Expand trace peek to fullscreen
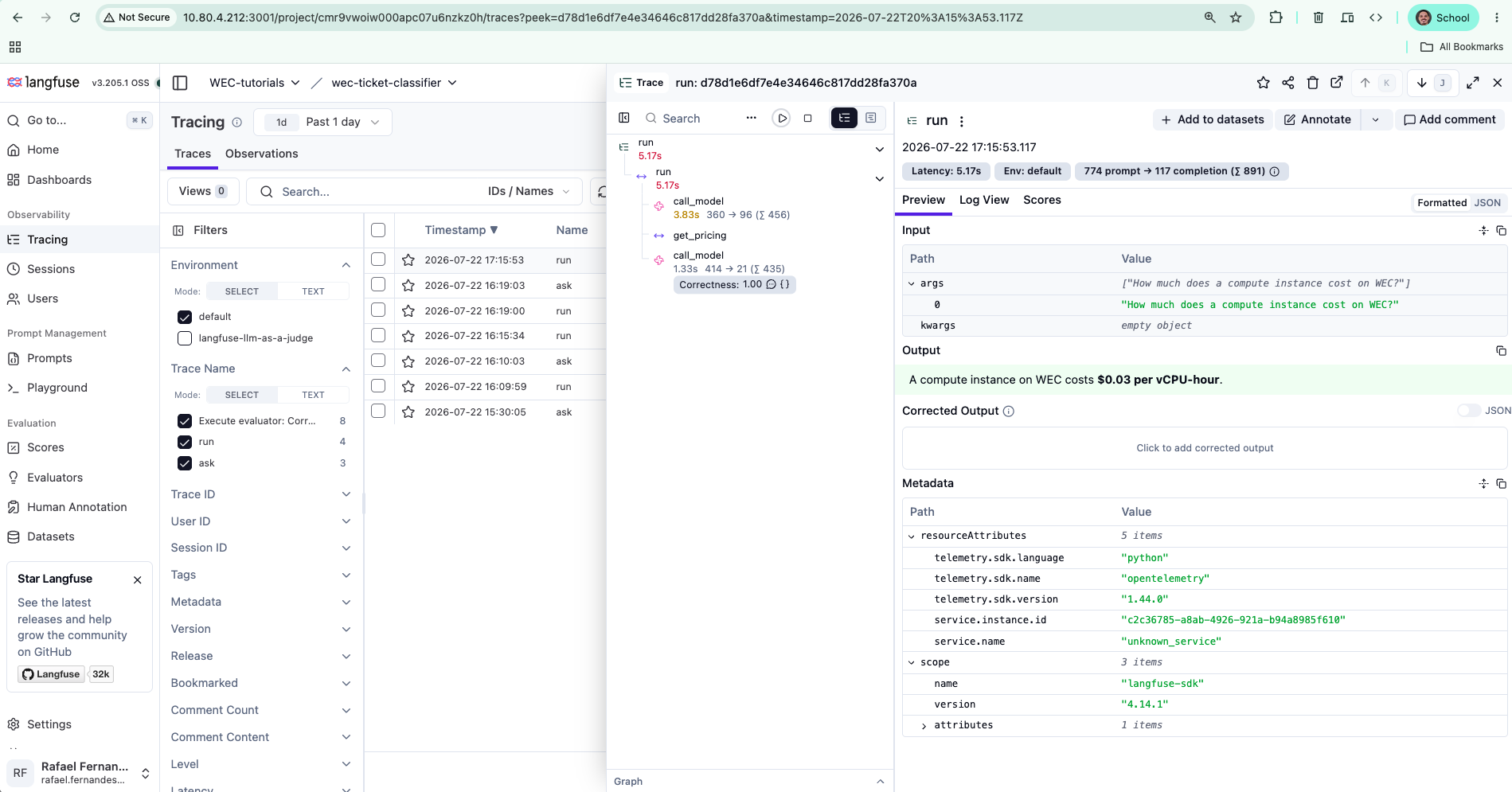1512x792 pixels. [1473, 83]
